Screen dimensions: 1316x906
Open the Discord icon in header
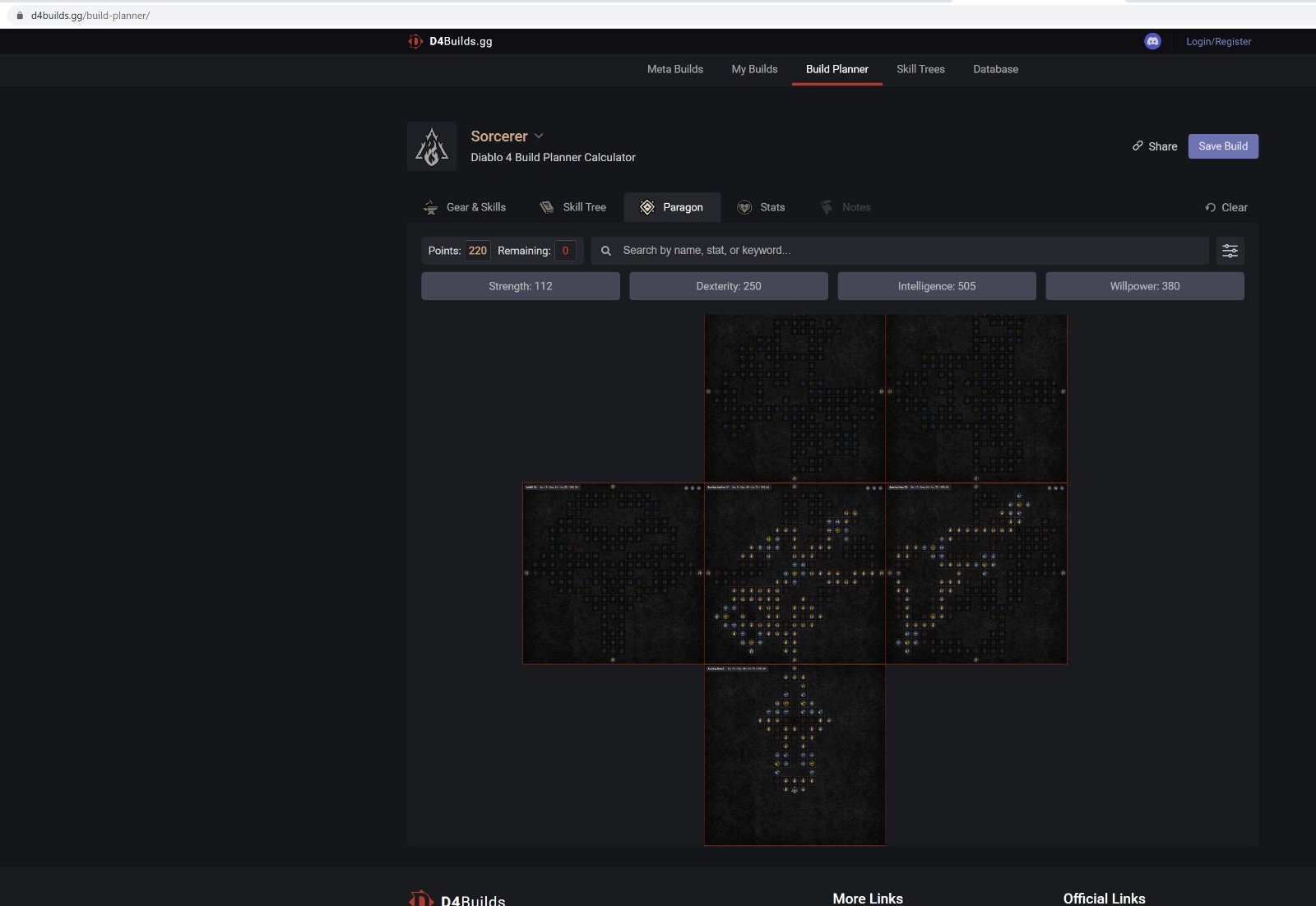1152,41
